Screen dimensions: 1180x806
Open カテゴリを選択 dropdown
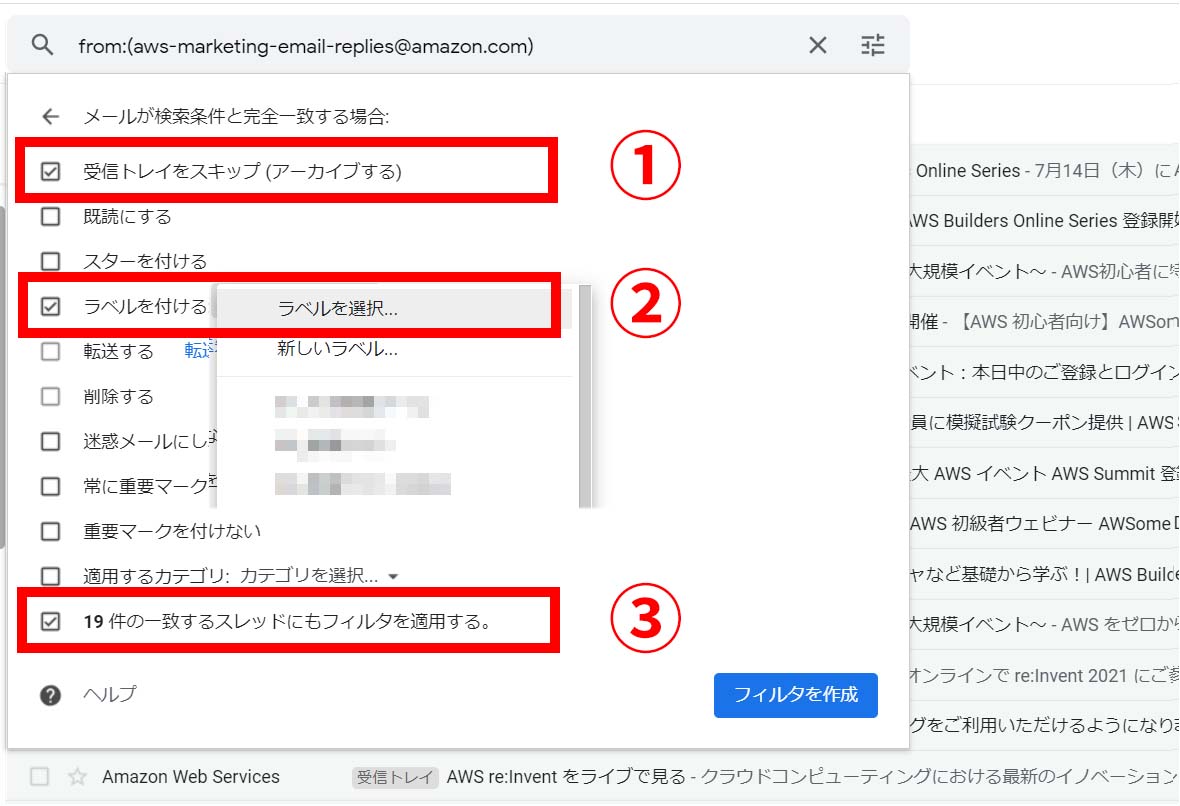point(319,576)
